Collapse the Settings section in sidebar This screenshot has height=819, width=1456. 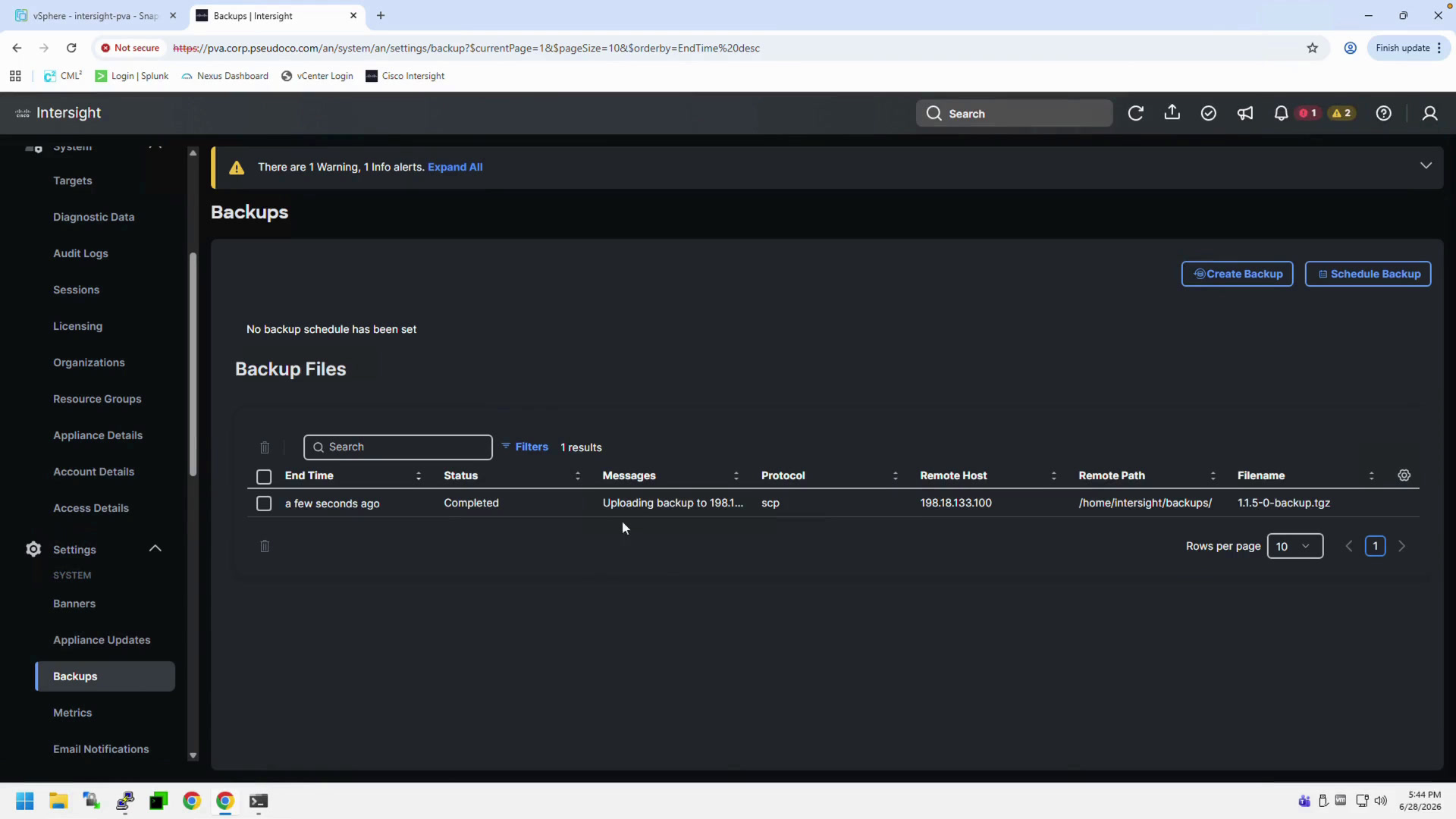coord(155,548)
